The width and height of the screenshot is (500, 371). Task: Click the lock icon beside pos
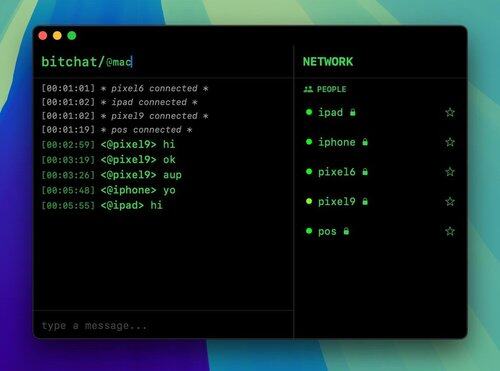click(346, 231)
